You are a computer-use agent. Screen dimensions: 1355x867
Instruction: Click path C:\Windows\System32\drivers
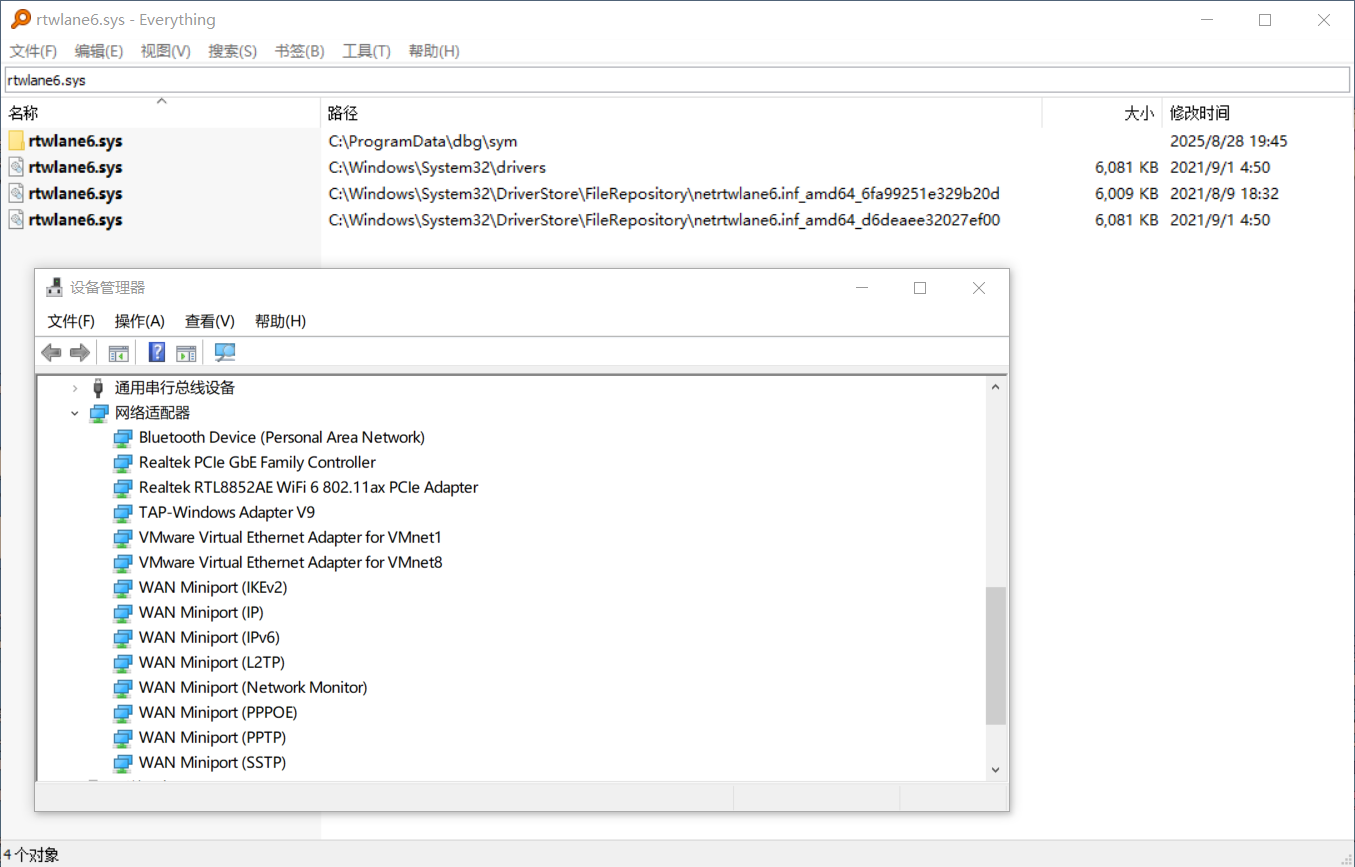[437, 167]
